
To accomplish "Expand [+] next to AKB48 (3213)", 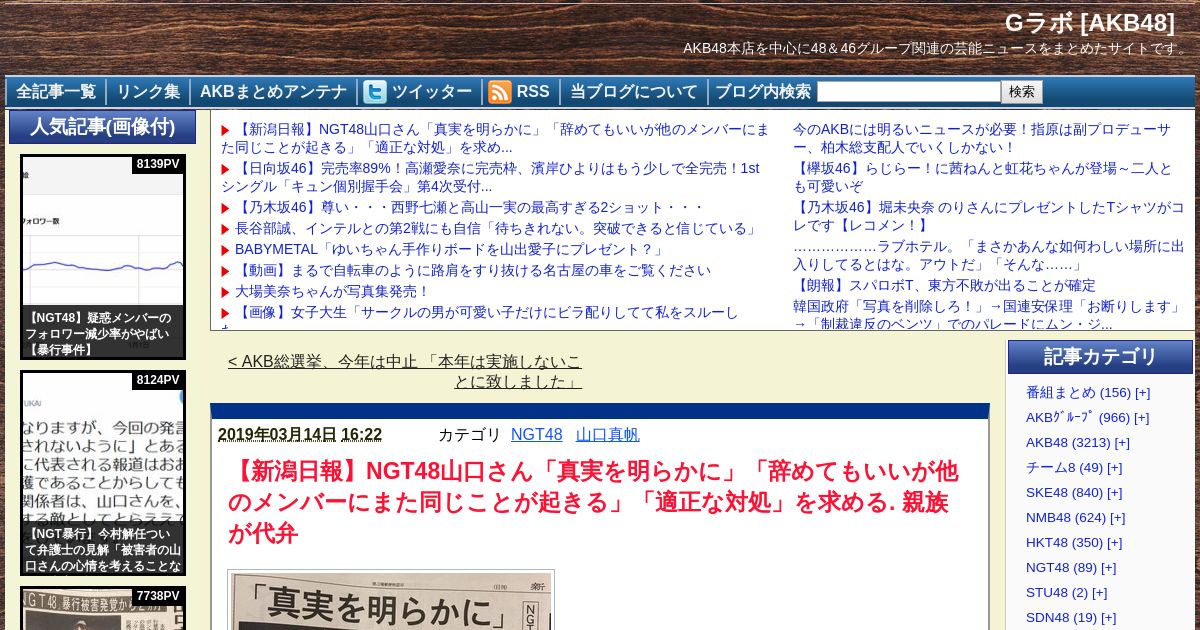I will [x=1122, y=443].
